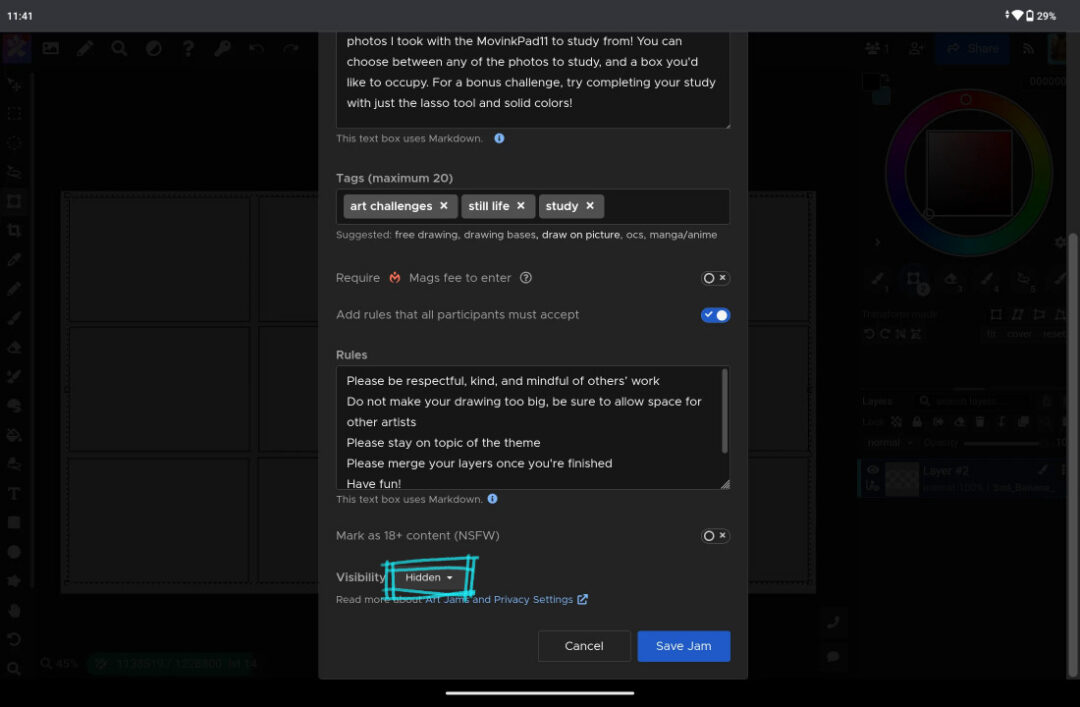This screenshot has width=1080, height=707.
Task: Open the Visibility 'Hidden' dropdown
Action: 428,577
